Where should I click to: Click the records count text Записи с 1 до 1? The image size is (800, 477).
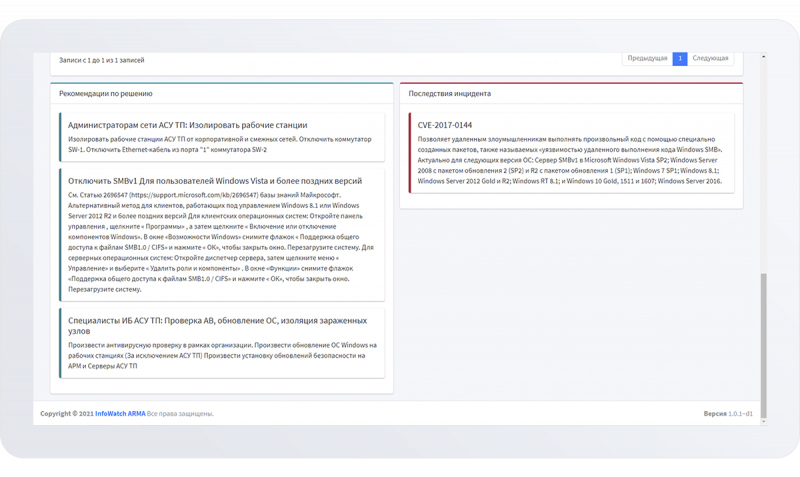click(101, 60)
